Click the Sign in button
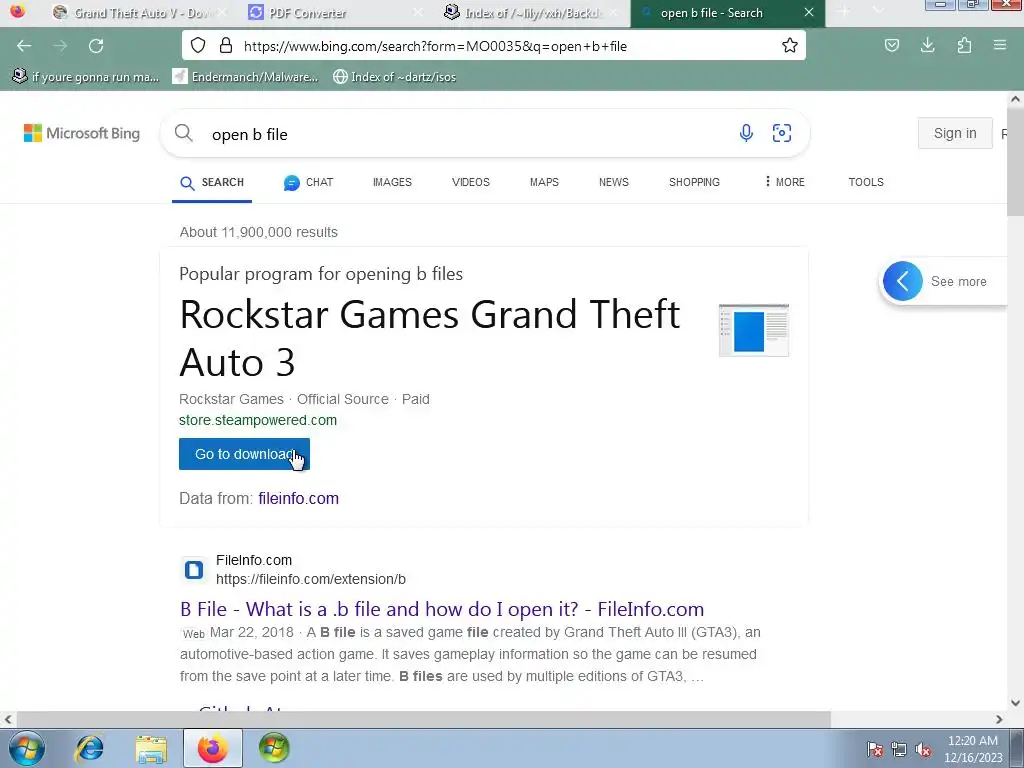Image resolution: width=1024 pixels, height=768 pixels. (955, 133)
